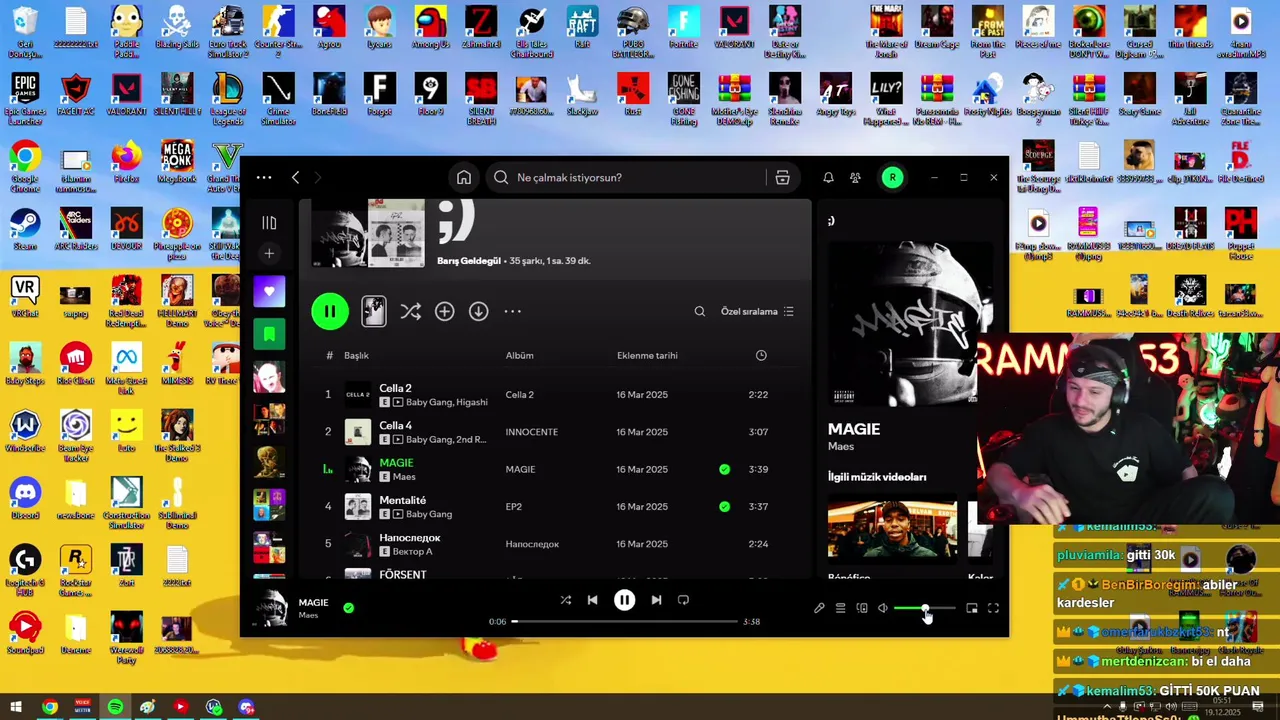Select the Among Us desktop icon
1280x720 pixels.
pyautogui.click(x=430, y=27)
